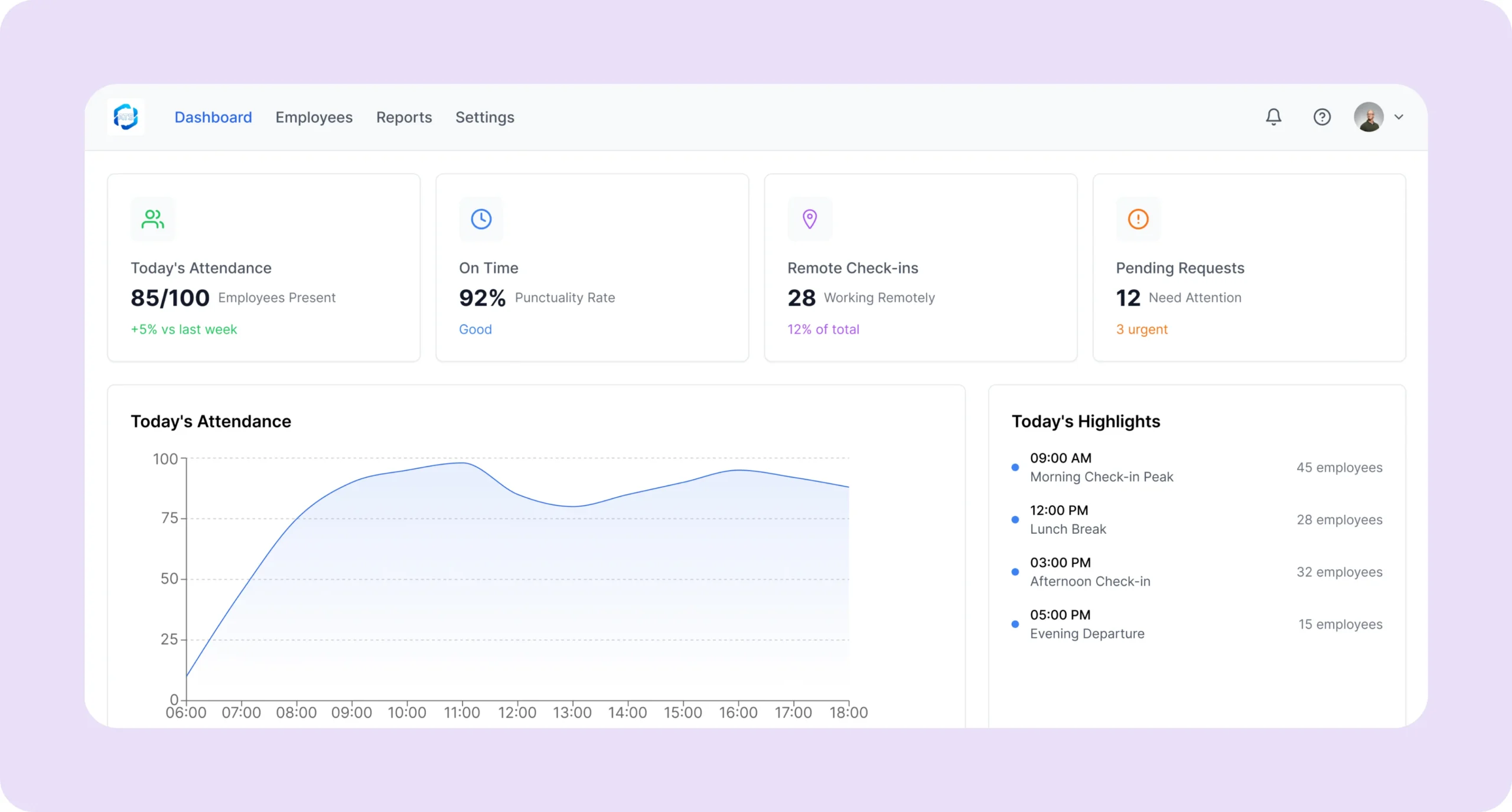Click the '3 urgent' link
The height and width of the screenshot is (812, 1512).
[x=1141, y=330]
